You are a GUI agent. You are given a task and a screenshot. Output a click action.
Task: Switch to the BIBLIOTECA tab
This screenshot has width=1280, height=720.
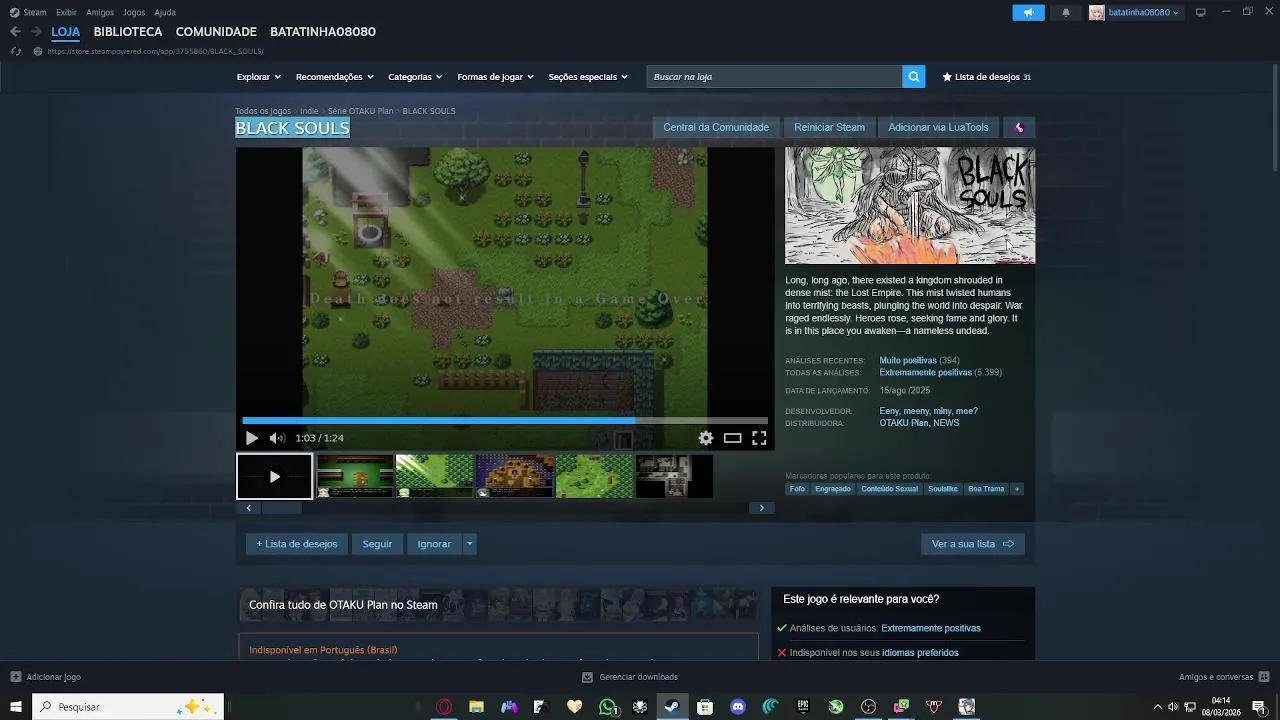(x=128, y=32)
